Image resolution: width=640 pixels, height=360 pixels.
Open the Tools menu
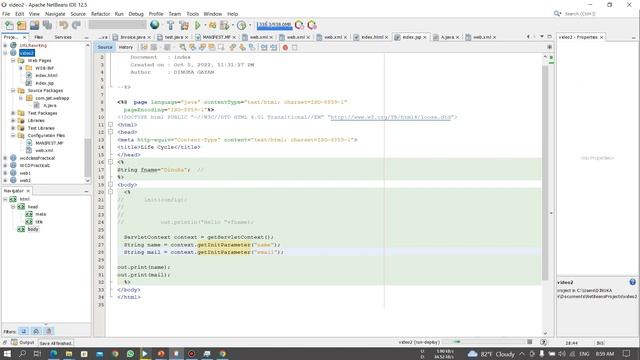[193, 14]
